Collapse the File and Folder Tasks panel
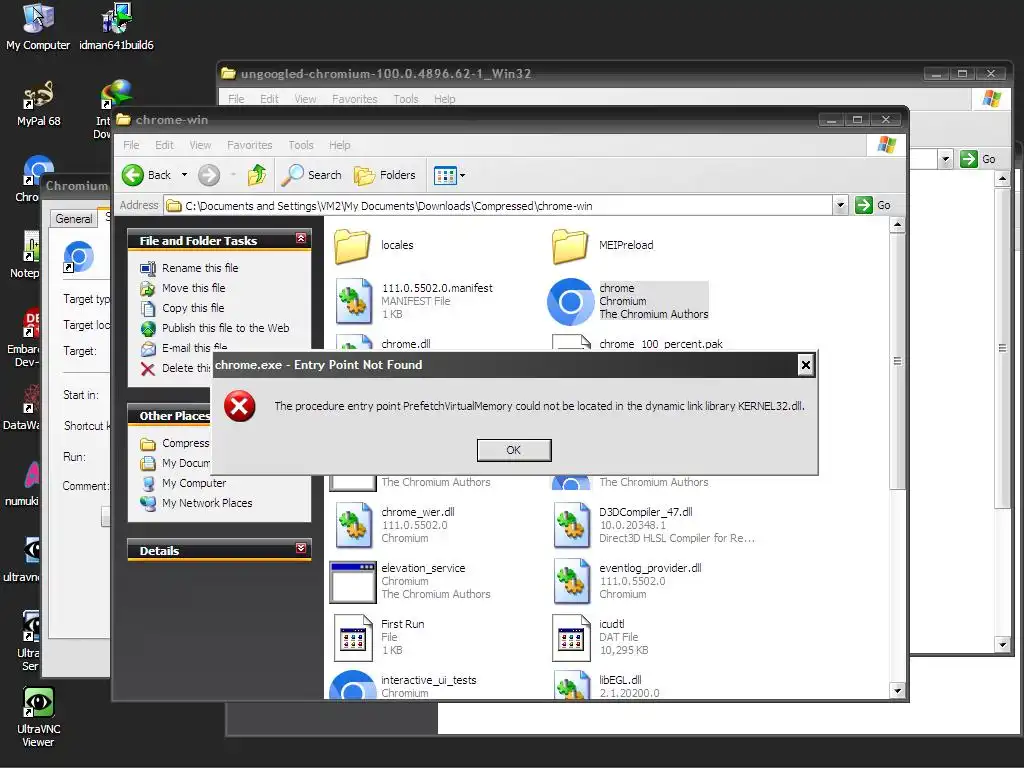Viewport: 1024px width, 768px height. [300, 238]
